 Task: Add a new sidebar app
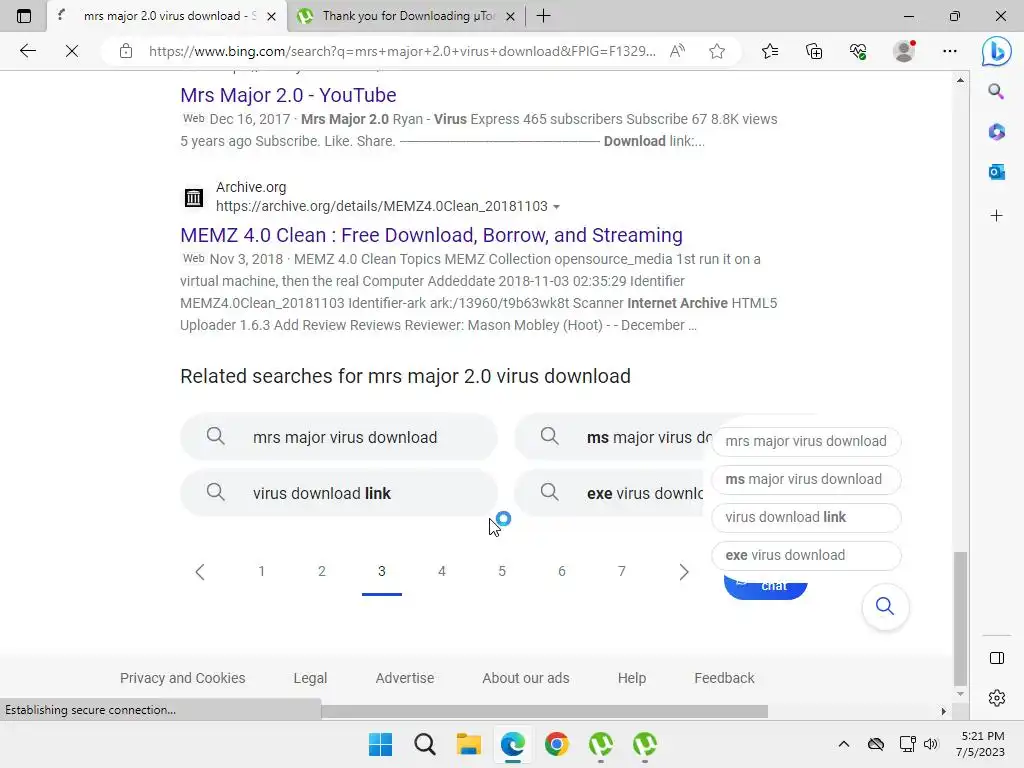[x=996, y=216]
